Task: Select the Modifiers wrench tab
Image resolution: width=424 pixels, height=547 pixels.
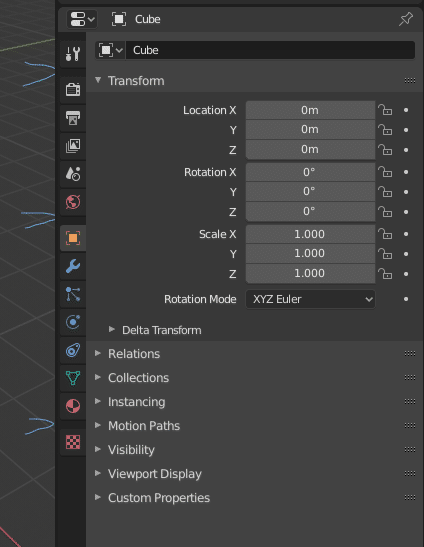Action: pyautogui.click(x=73, y=267)
